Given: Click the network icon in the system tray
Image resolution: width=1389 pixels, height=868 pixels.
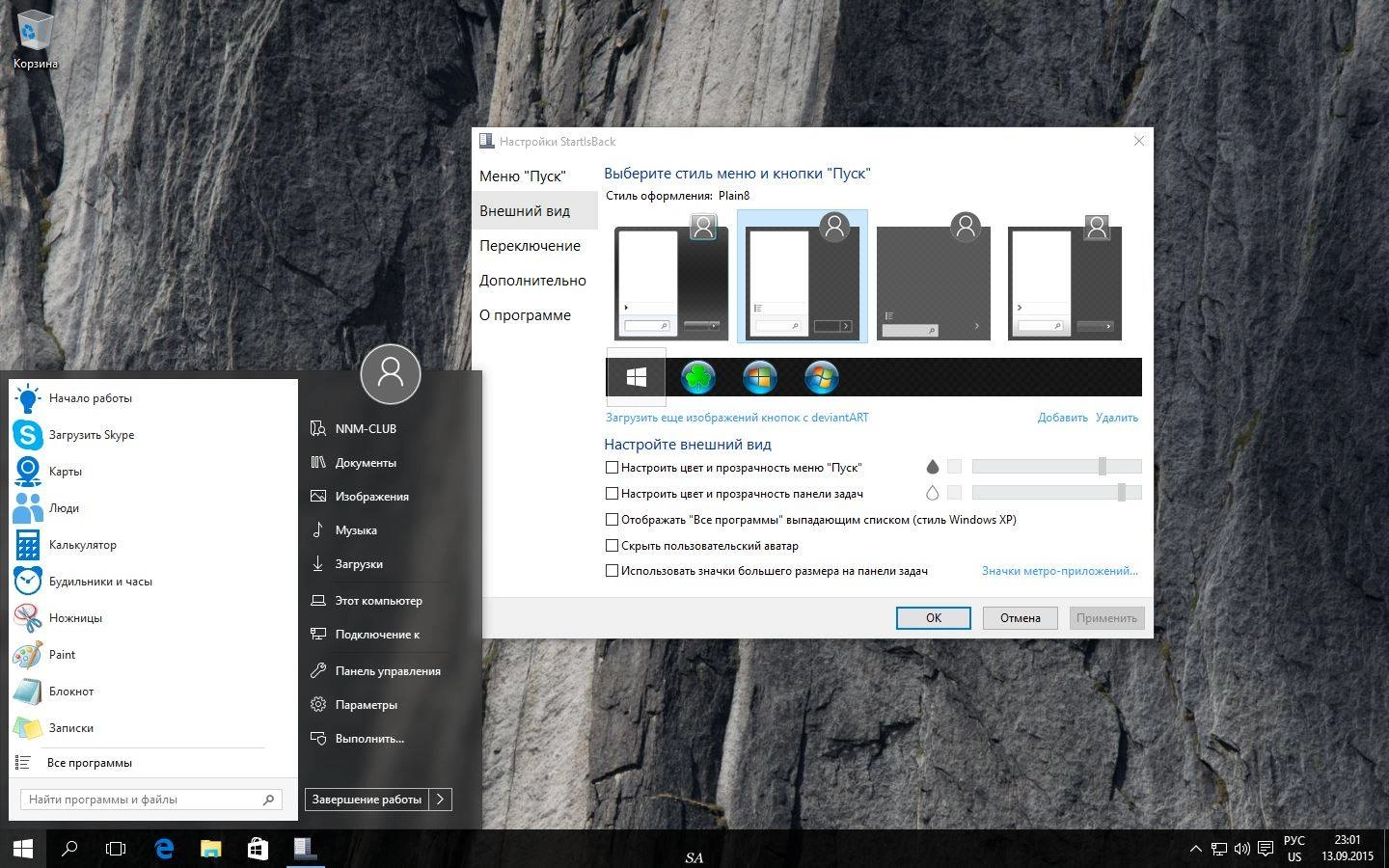Looking at the screenshot, I should point(1219,849).
